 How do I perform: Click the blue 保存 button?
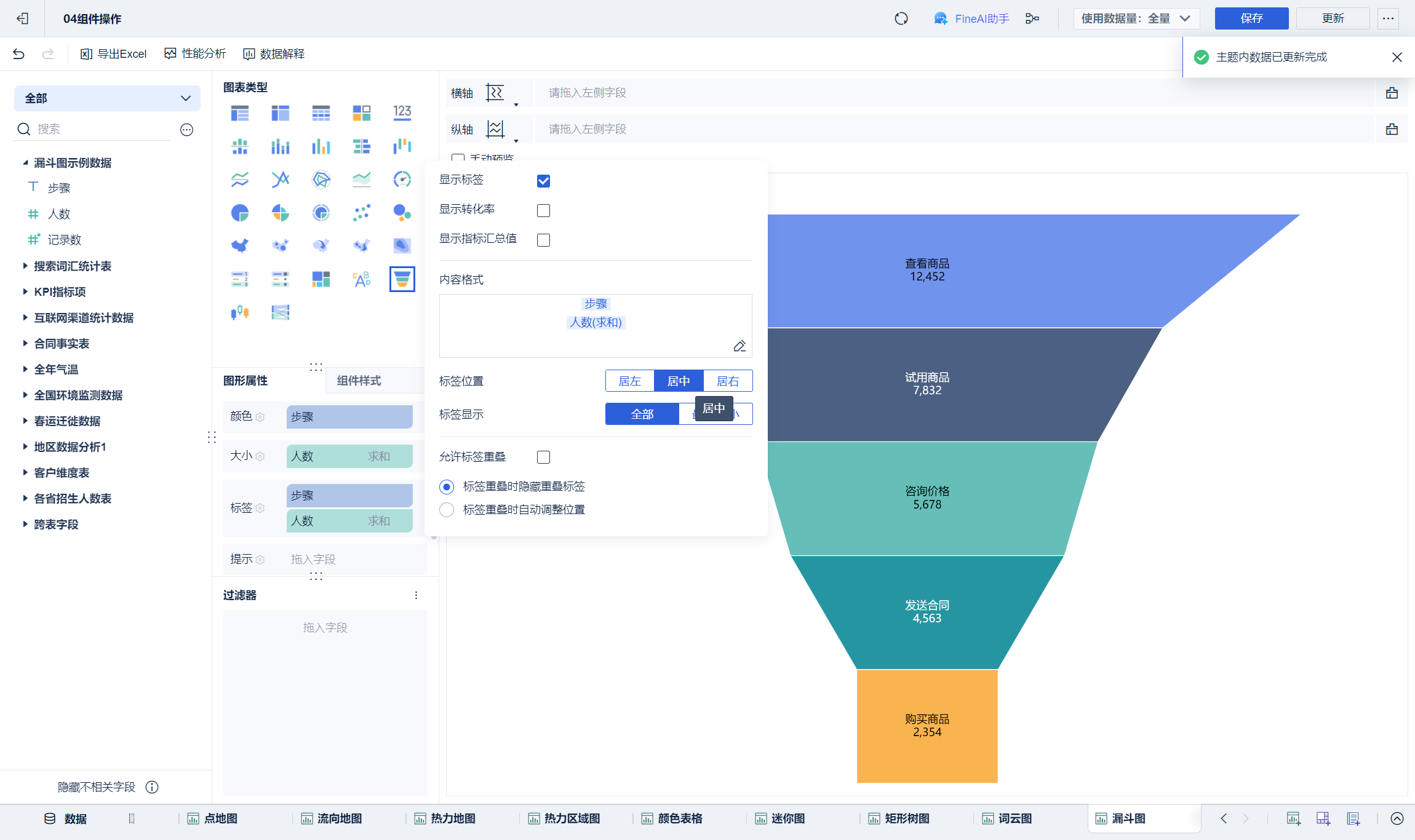pyautogui.click(x=1251, y=18)
